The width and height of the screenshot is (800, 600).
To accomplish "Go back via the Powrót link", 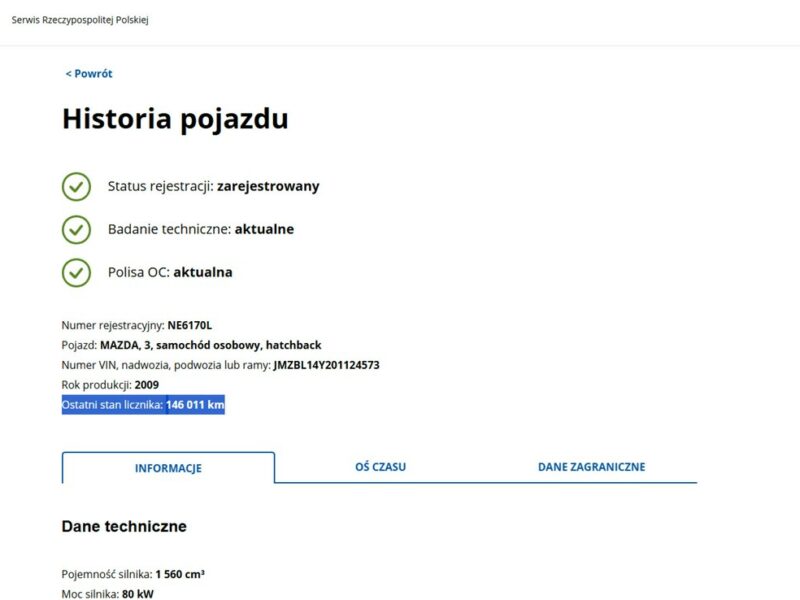I will 89,73.
